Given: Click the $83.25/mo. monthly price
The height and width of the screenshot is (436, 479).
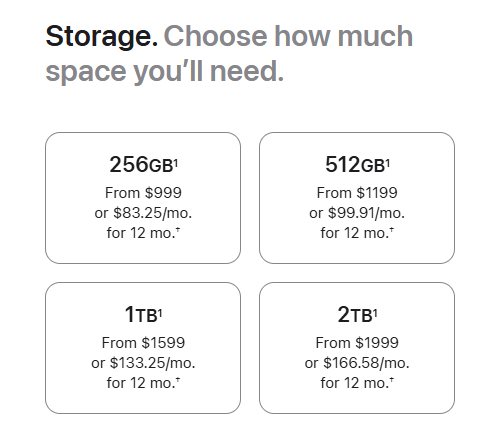Looking at the screenshot, I should coord(153,213).
